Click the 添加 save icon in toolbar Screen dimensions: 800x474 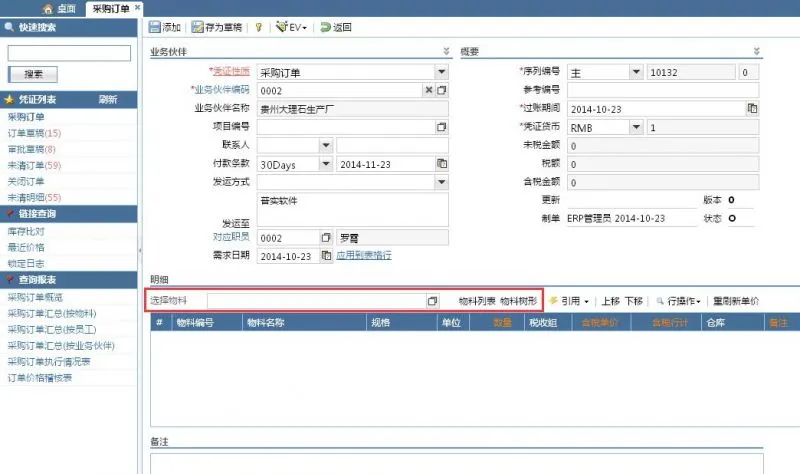155,27
